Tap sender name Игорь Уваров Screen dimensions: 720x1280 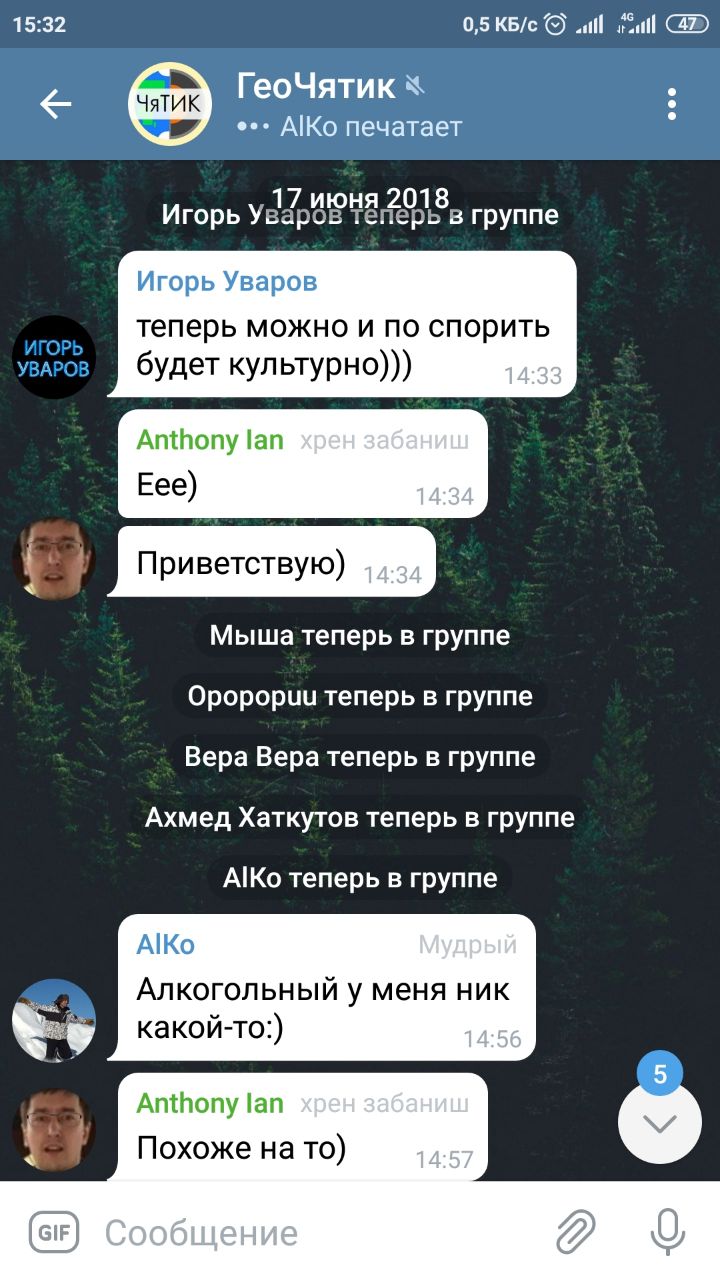coord(227,282)
